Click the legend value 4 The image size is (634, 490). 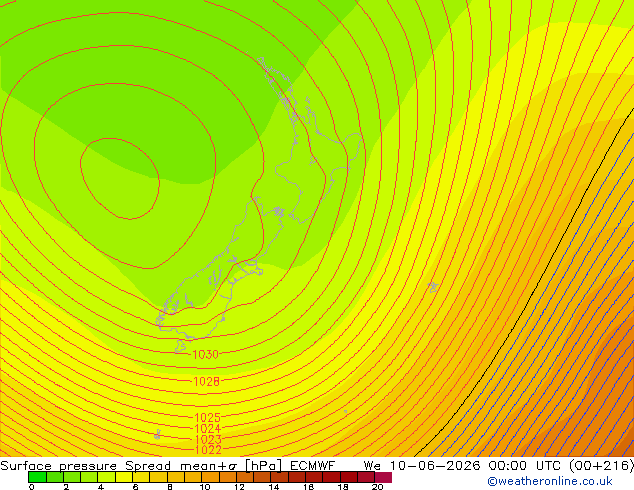[x=101, y=487]
